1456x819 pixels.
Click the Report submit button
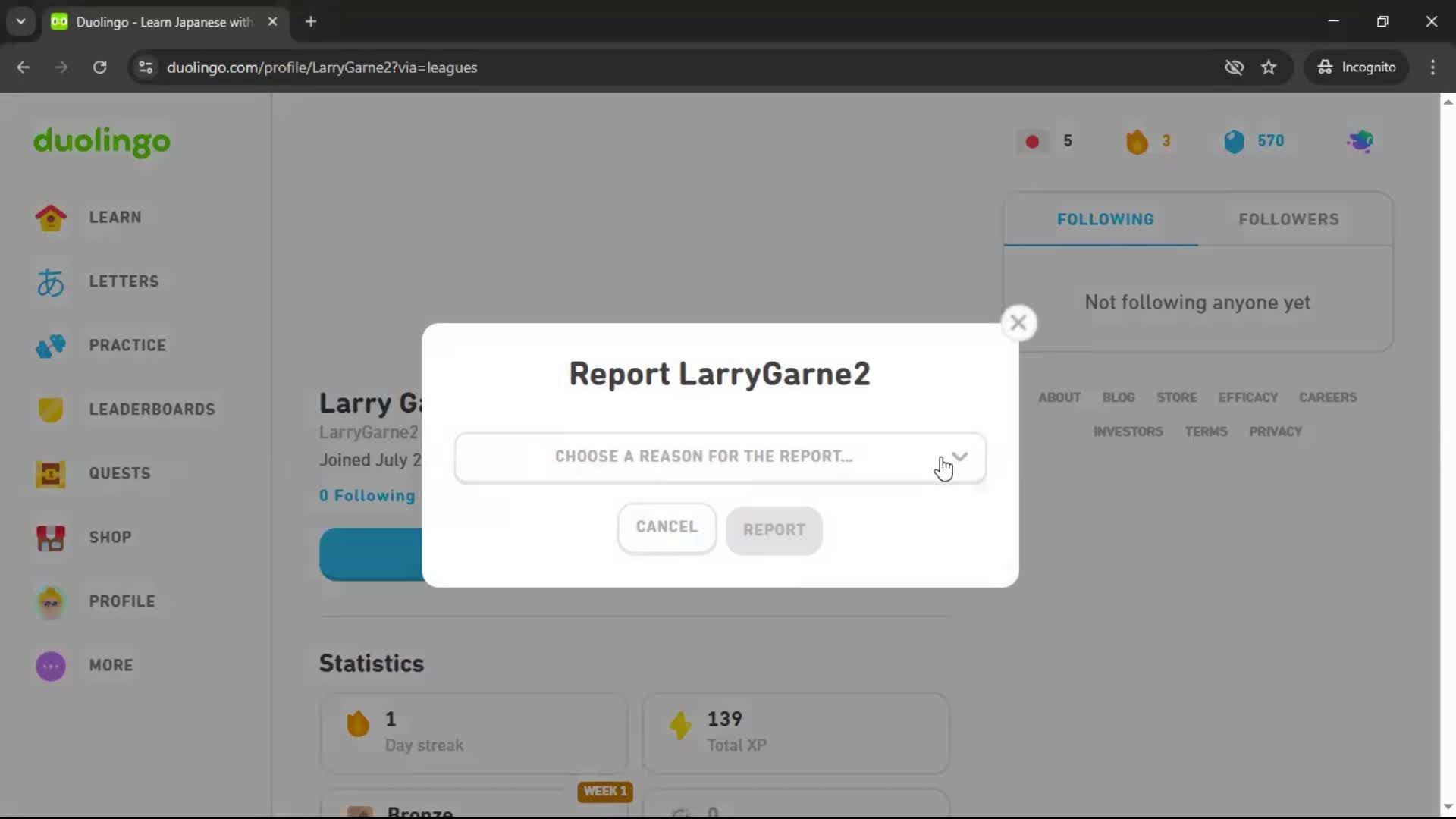(773, 530)
